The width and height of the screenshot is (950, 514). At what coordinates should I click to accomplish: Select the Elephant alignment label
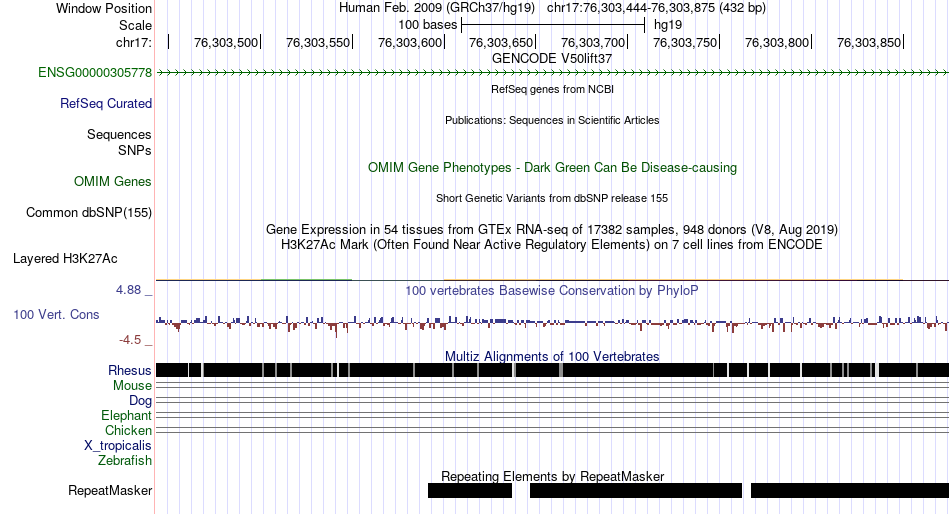point(126,416)
